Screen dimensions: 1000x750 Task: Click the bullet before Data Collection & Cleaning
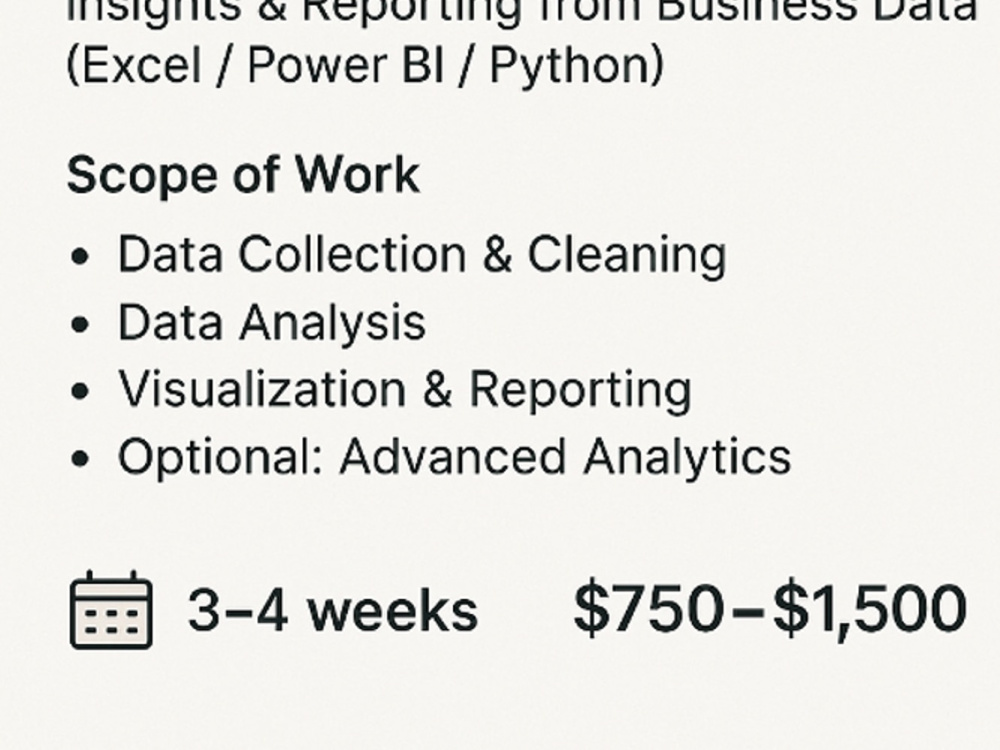tap(80, 256)
